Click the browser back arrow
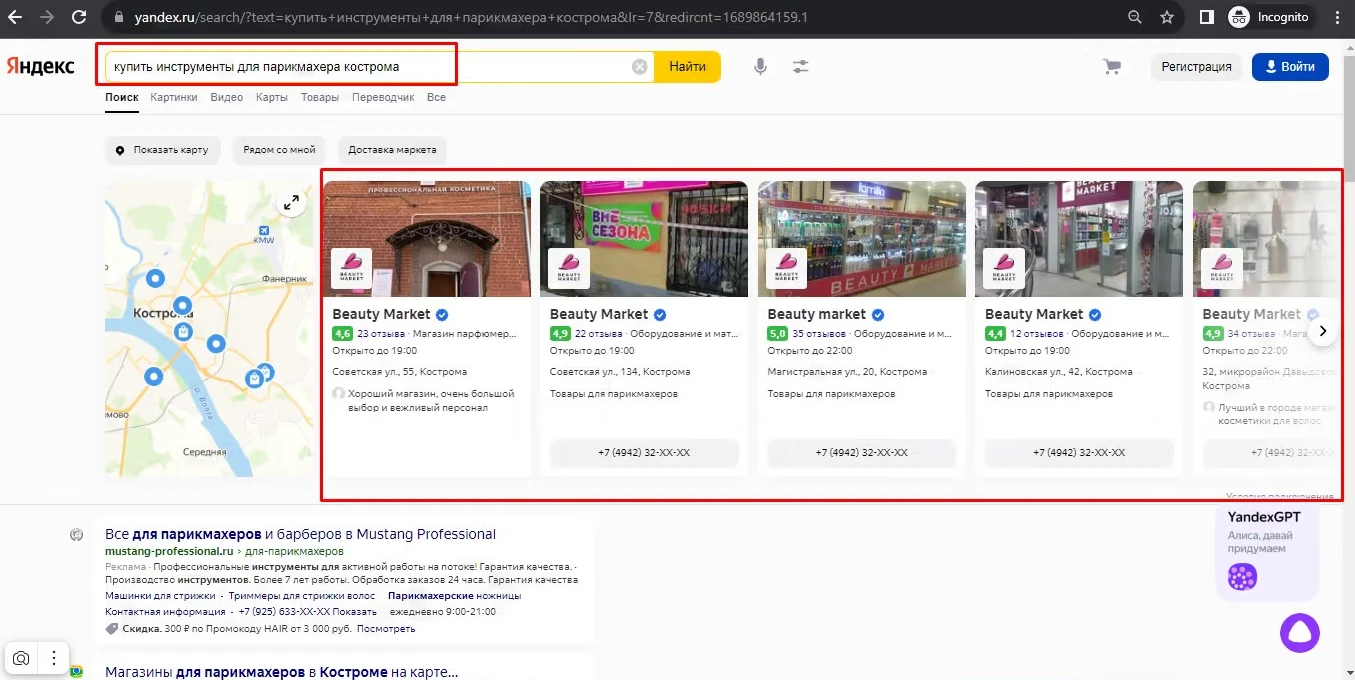 (17, 17)
